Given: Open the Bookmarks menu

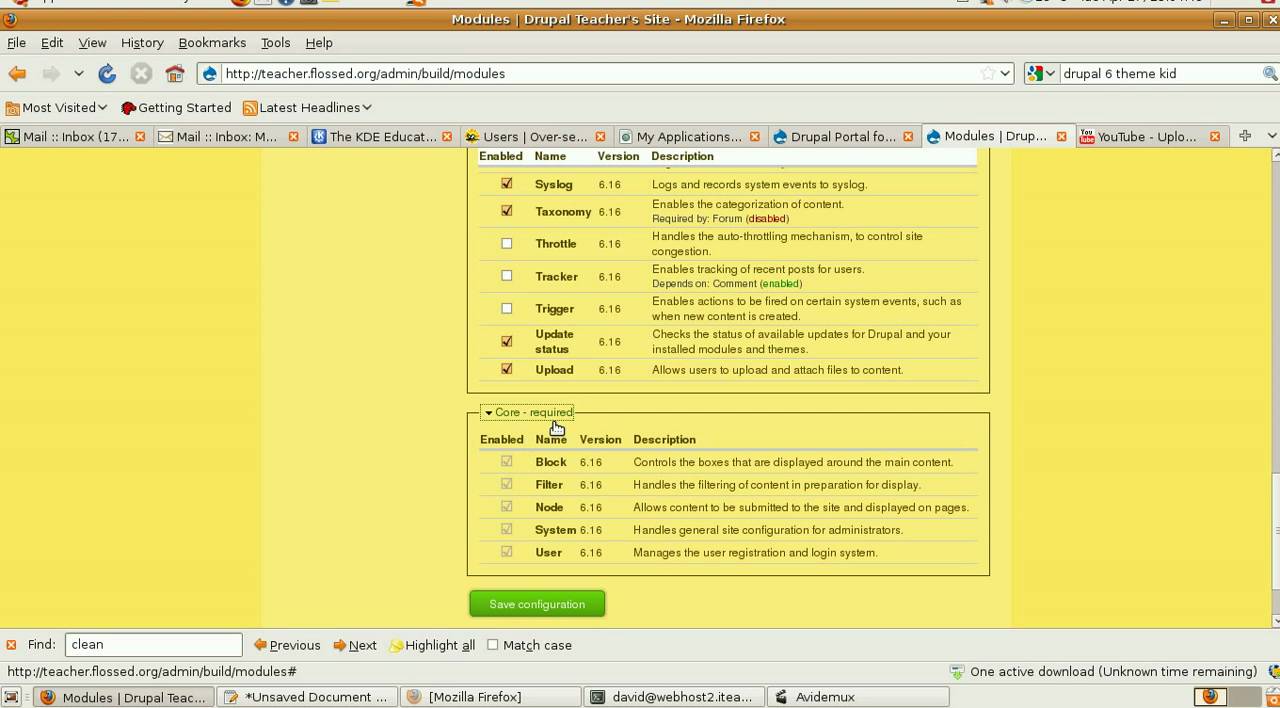Looking at the screenshot, I should click(x=212, y=43).
